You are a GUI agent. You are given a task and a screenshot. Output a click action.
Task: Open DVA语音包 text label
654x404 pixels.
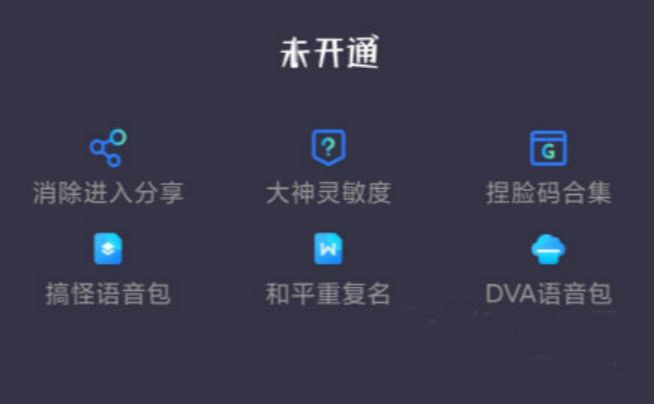point(548,294)
